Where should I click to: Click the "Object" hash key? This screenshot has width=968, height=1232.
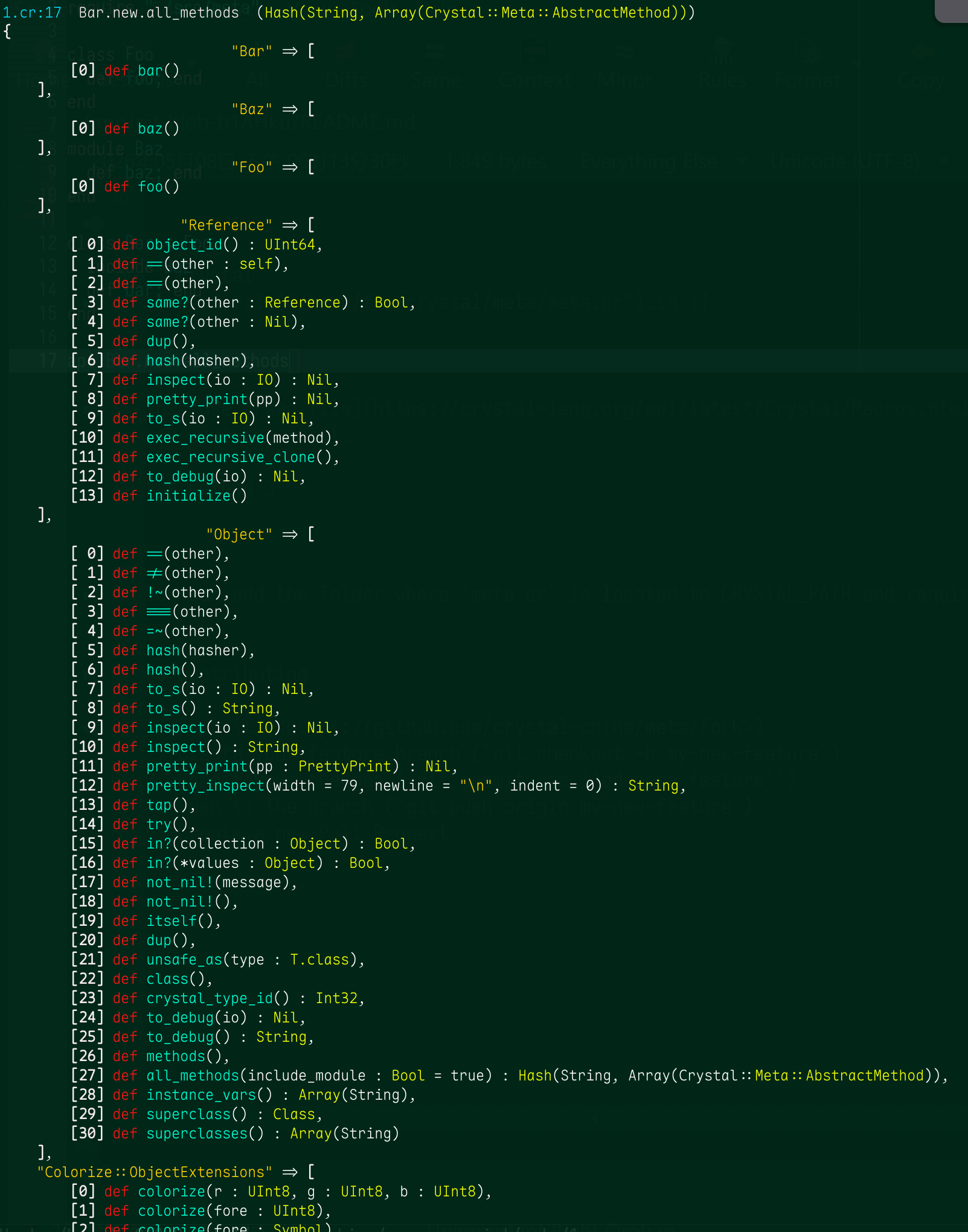click(239, 534)
